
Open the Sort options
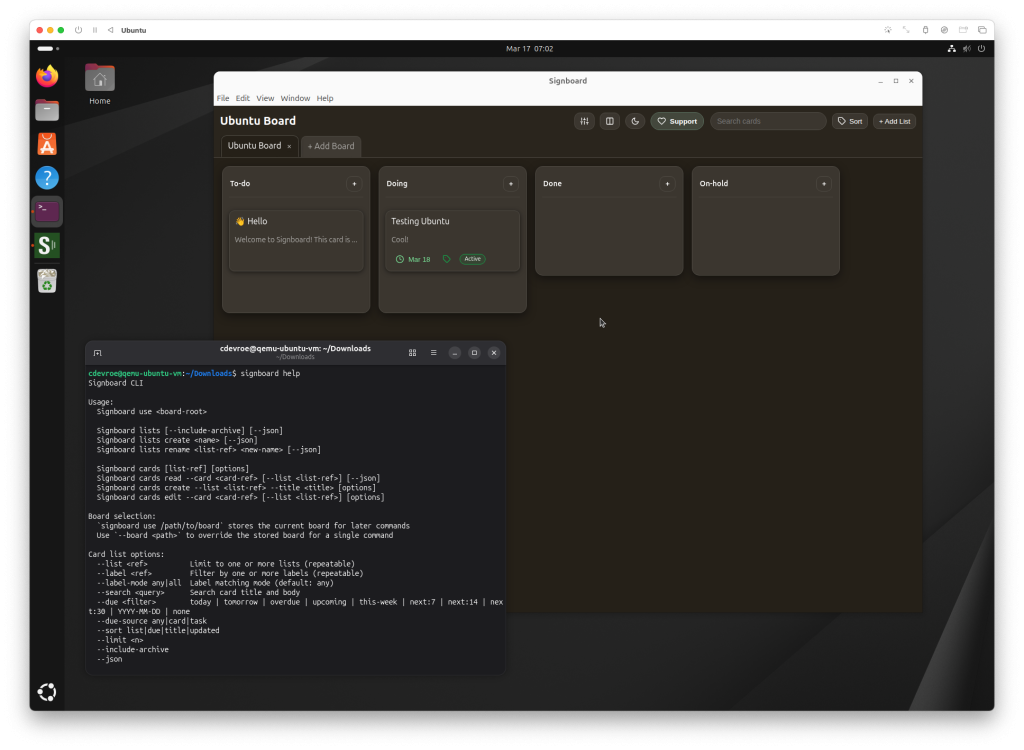point(849,121)
